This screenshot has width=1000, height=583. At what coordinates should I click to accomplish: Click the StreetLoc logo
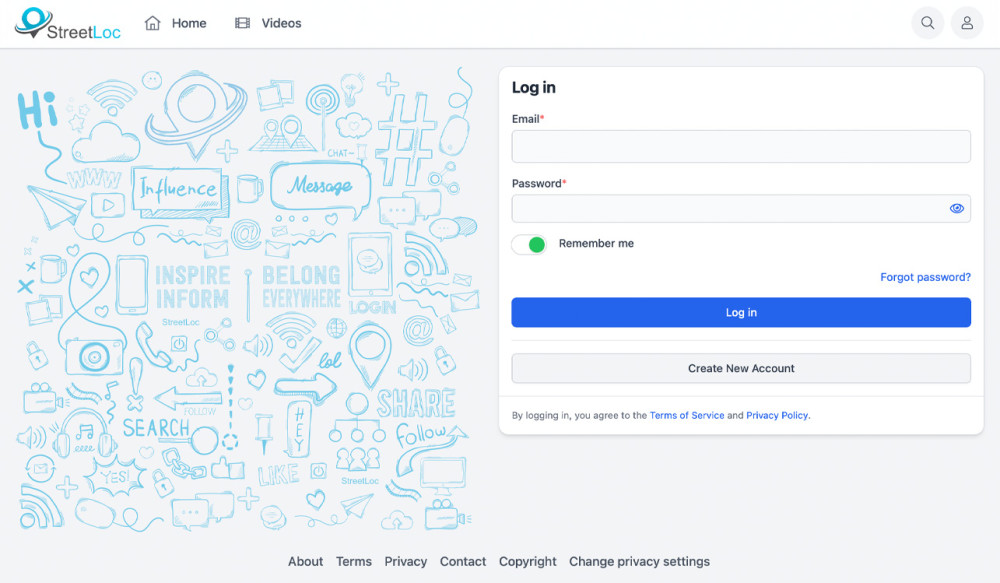pos(68,24)
